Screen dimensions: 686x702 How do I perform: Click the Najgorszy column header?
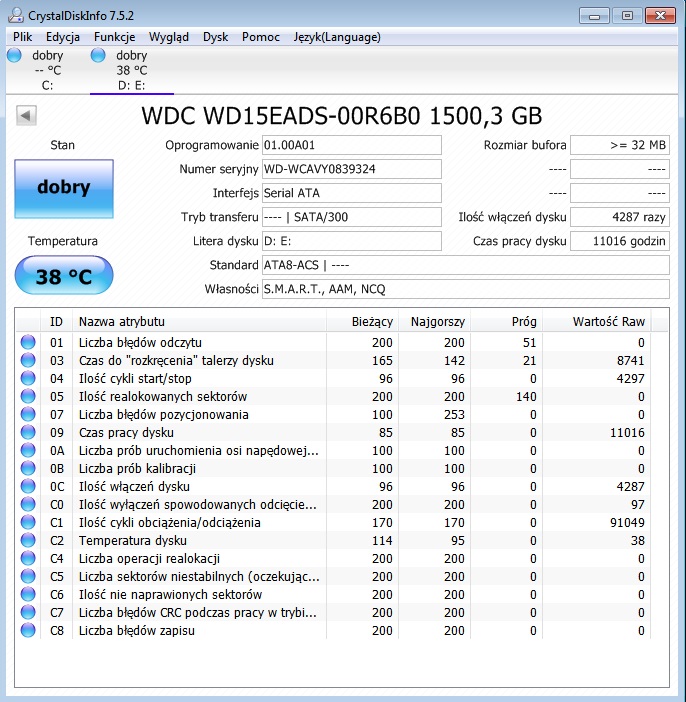pyautogui.click(x=434, y=321)
